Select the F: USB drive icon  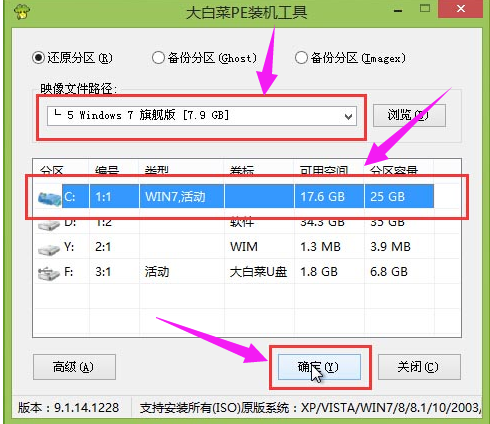(x=49, y=274)
